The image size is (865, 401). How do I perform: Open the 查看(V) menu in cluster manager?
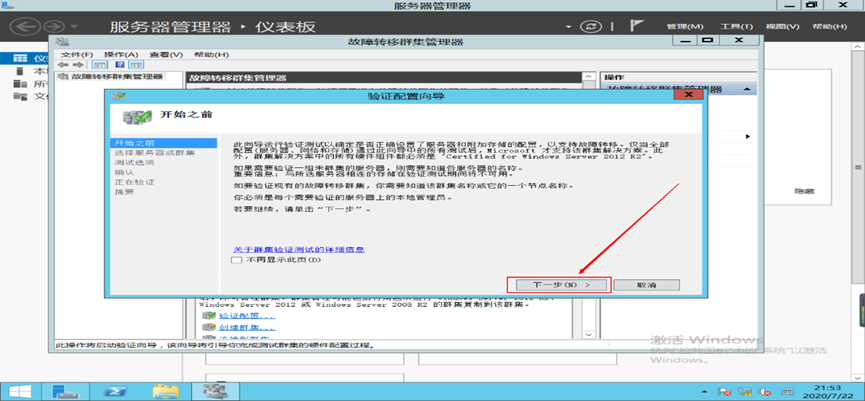pyautogui.click(x=166, y=55)
